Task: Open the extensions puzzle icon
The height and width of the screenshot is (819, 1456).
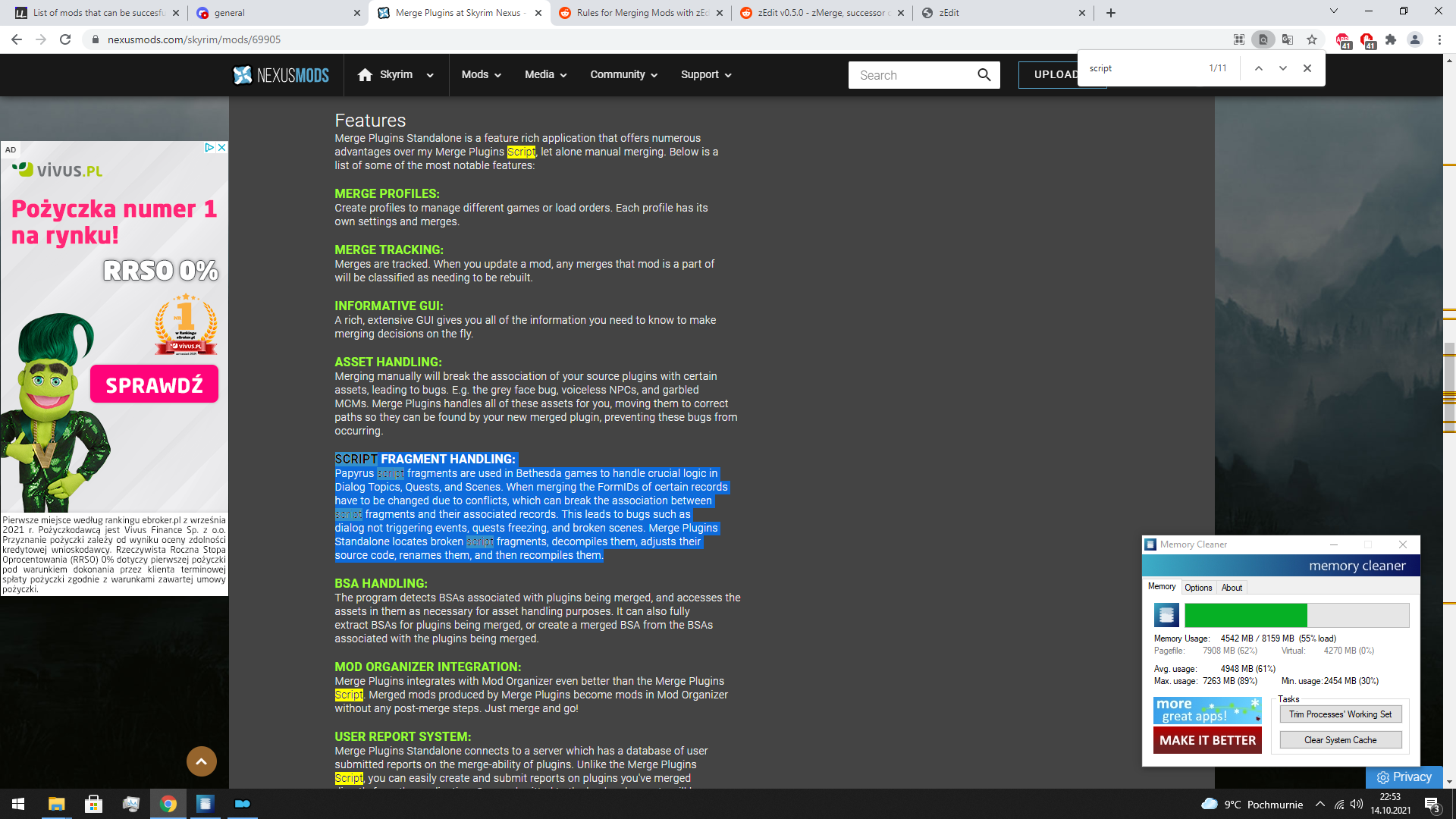Action: tap(1391, 39)
